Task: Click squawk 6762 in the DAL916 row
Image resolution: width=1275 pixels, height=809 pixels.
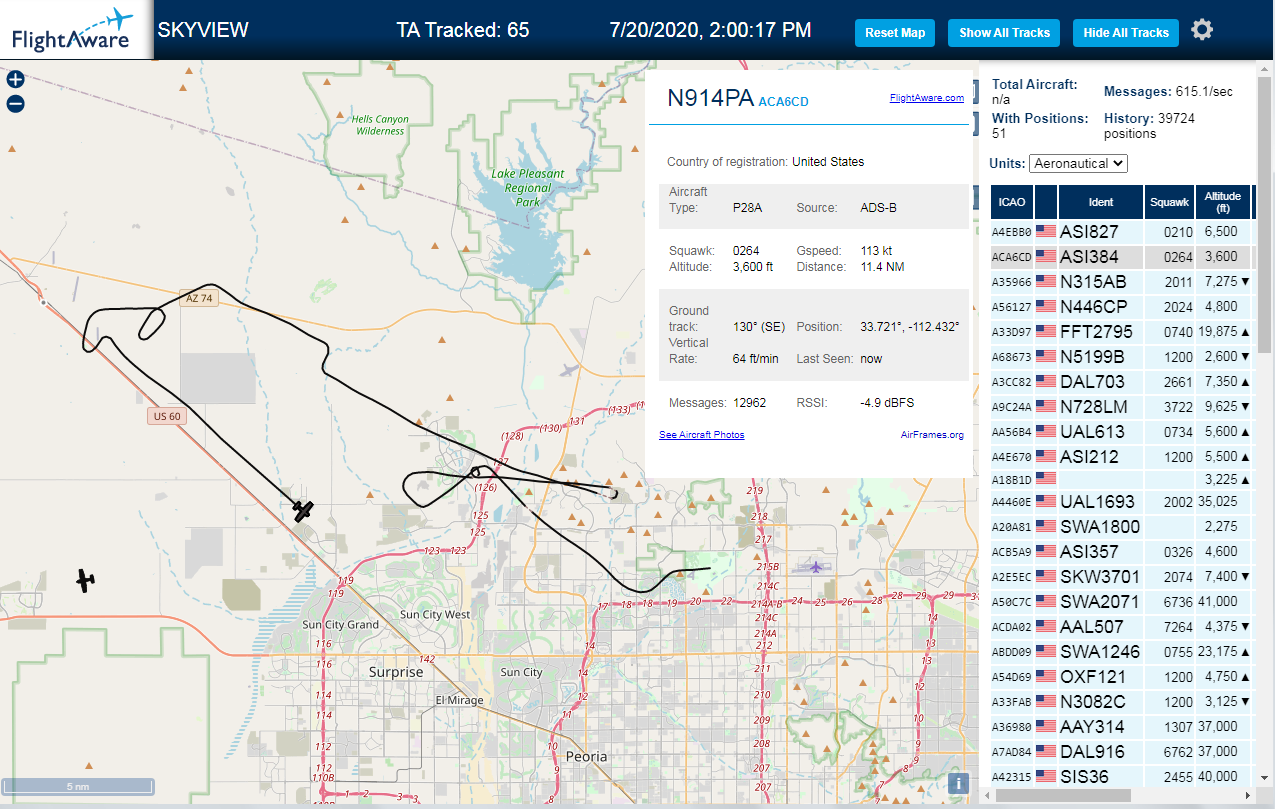Action: tap(1179, 752)
